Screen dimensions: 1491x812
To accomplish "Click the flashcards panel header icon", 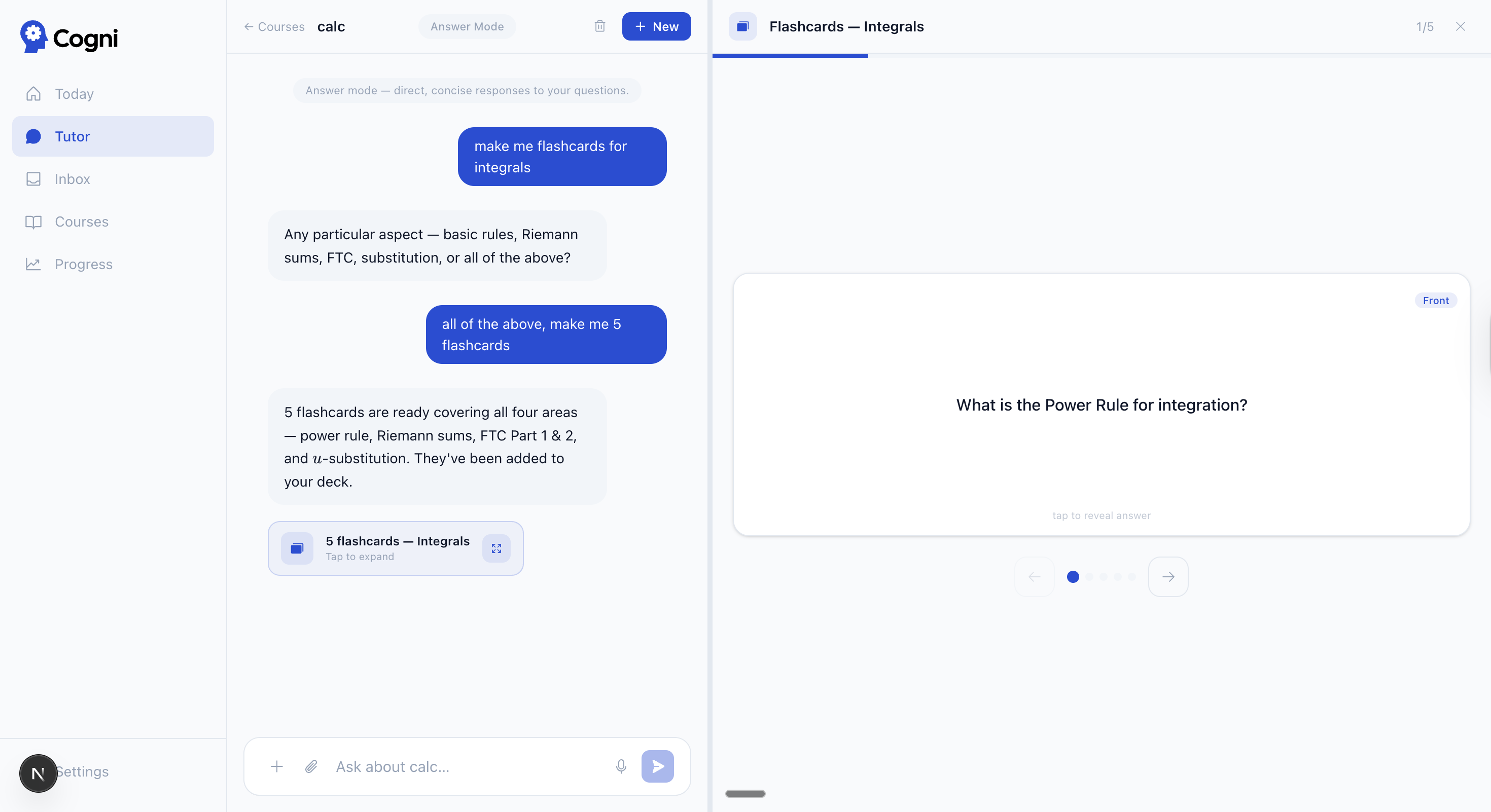I will pyautogui.click(x=742, y=26).
